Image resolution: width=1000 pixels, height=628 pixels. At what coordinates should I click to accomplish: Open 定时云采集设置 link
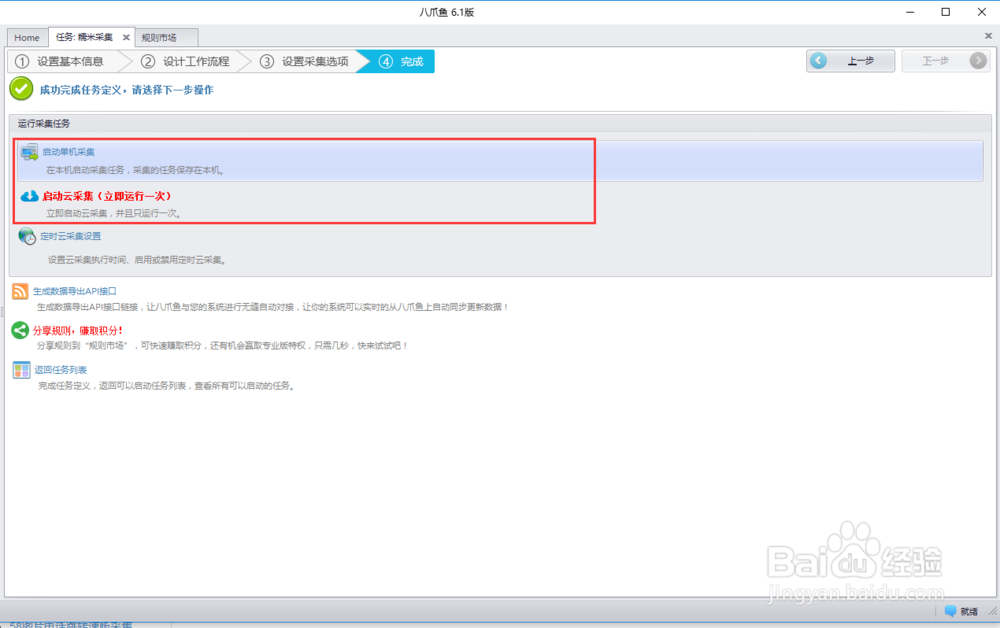71,236
